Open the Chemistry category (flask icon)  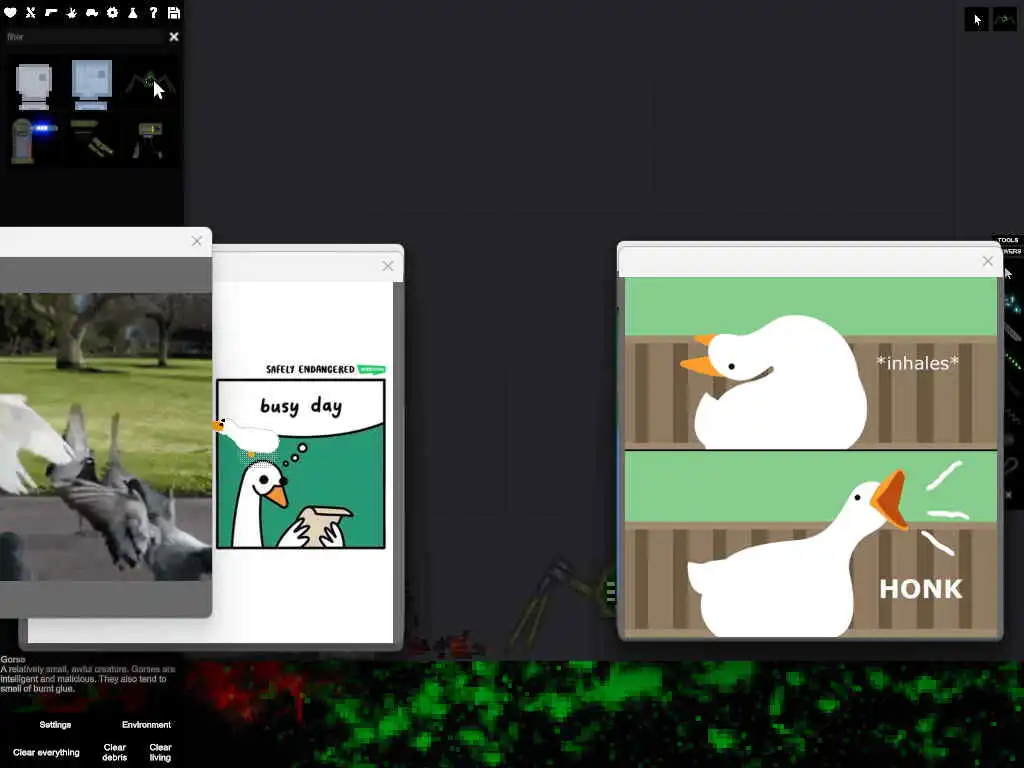click(x=133, y=12)
